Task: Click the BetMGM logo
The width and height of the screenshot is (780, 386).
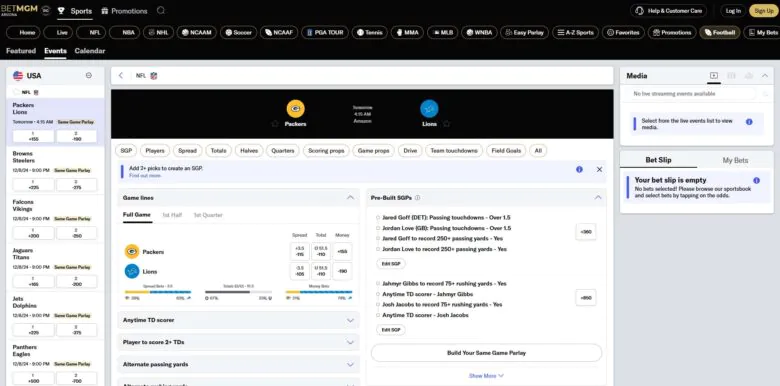Action: tap(19, 10)
